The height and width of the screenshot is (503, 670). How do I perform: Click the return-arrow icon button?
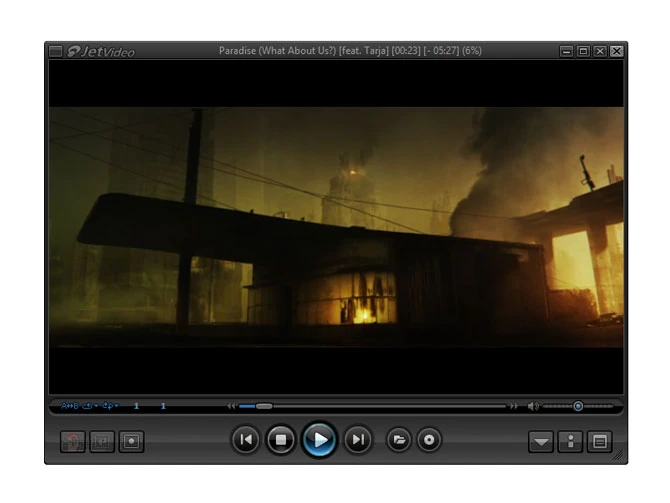[x=102, y=441]
